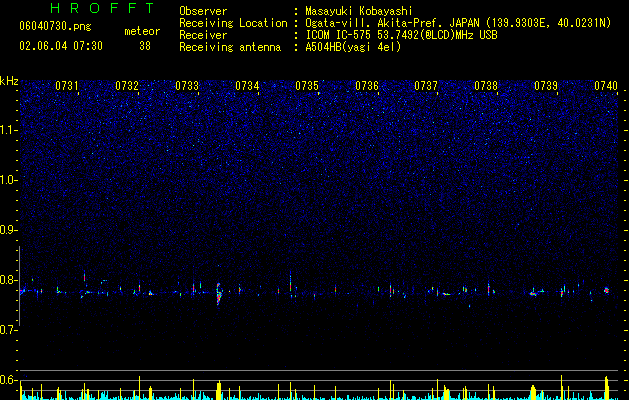Viewport: 629px width, 400px height.
Task: Click the 0739 time marker
Action: click(x=546, y=86)
